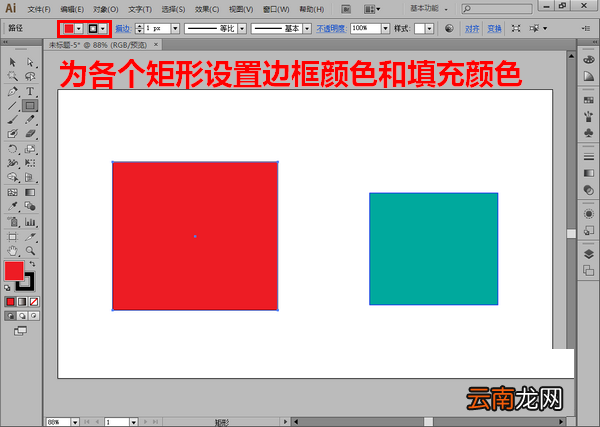This screenshot has height=427, width=600.
Task: Enable Draw Normal mode
Action: [x=10, y=316]
